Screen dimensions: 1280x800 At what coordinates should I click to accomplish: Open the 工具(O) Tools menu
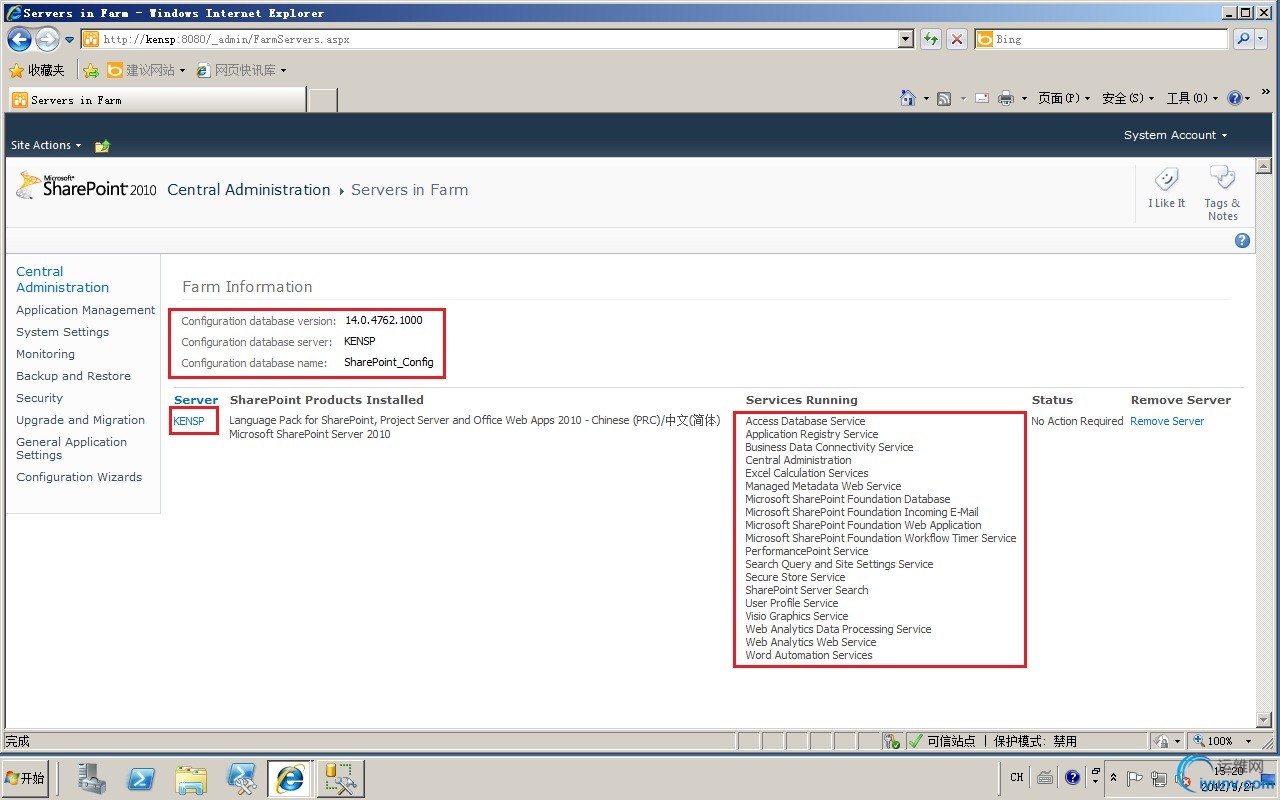pos(1193,98)
